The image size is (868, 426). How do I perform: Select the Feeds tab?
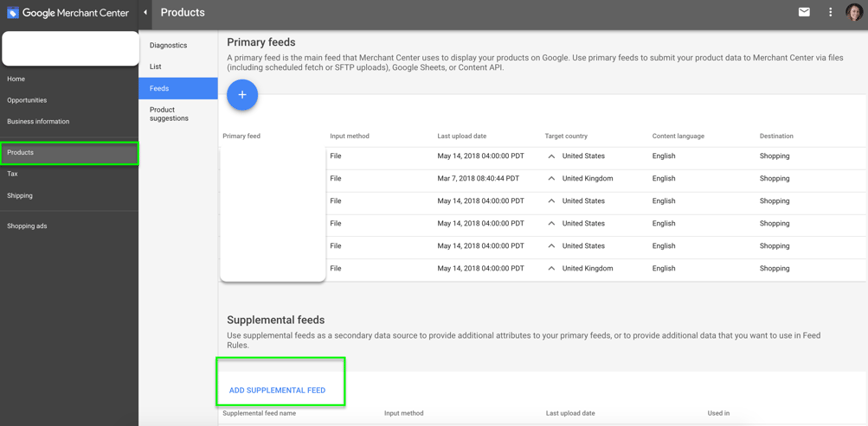click(x=159, y=89)
